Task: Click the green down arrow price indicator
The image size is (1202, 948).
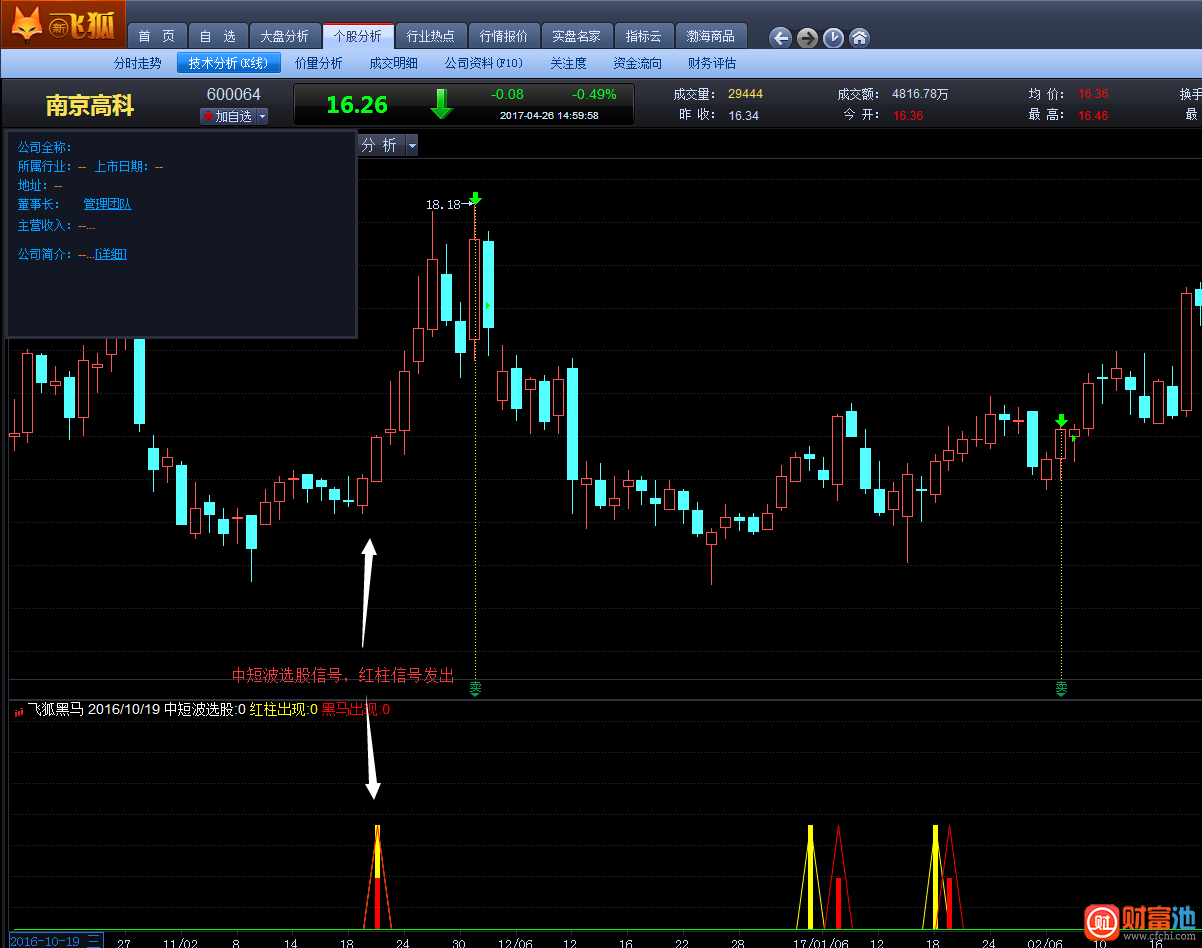Action: [441, 103]
